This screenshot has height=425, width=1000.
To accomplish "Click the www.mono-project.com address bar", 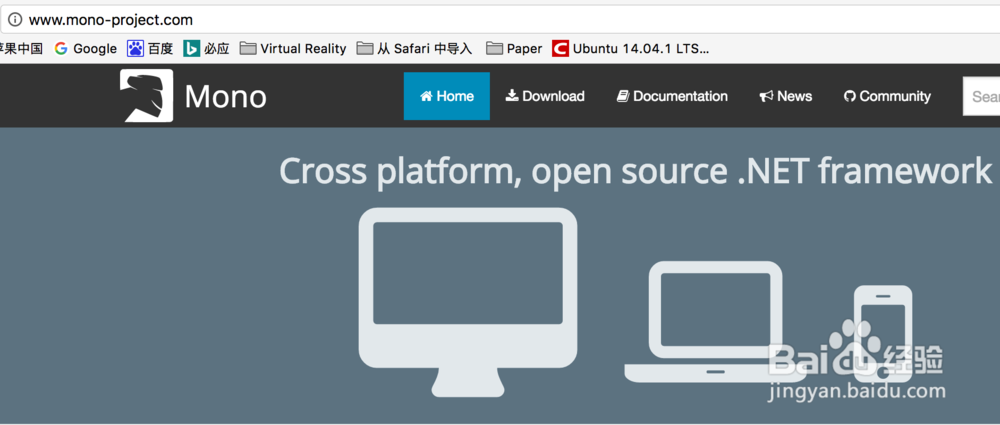I will [x=500, y=20].
